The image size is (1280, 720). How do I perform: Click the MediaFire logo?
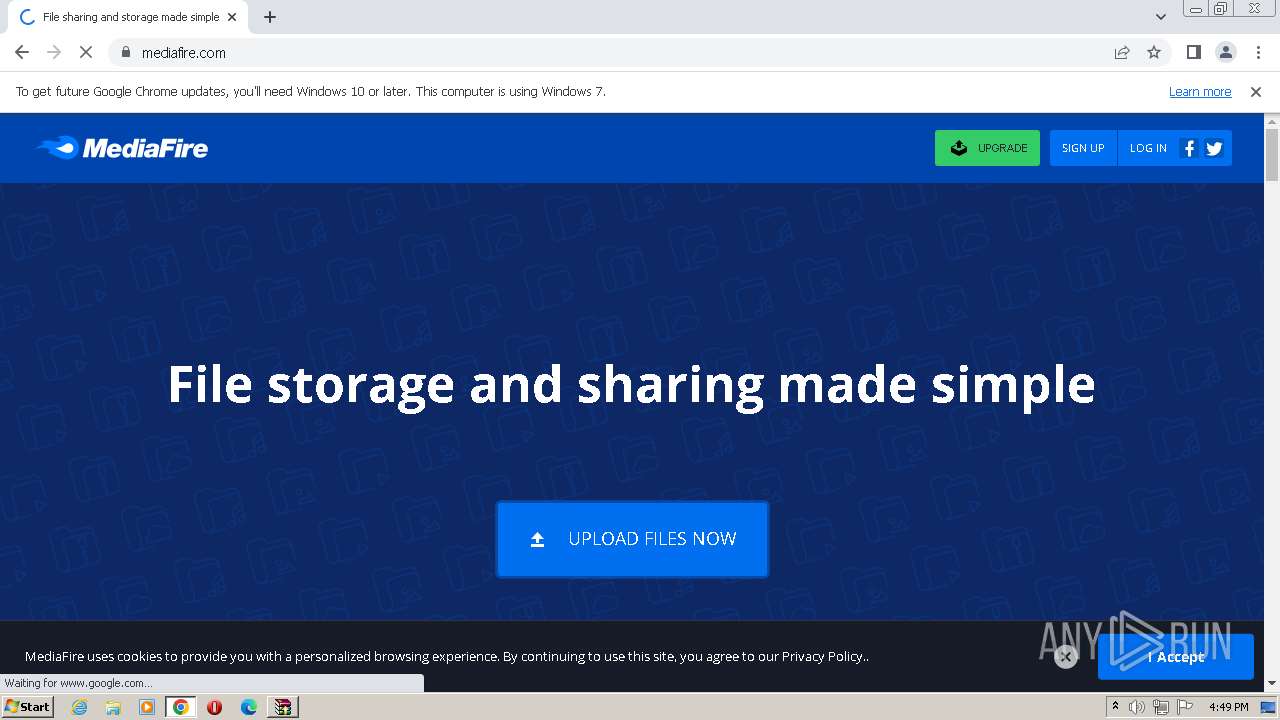[122, 148]
